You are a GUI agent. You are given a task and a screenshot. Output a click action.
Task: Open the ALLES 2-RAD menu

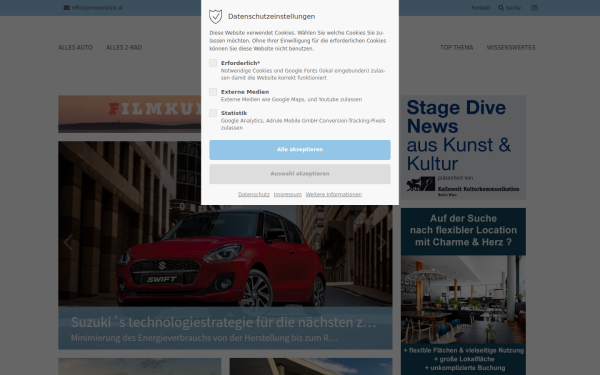(x=124, y=47)
